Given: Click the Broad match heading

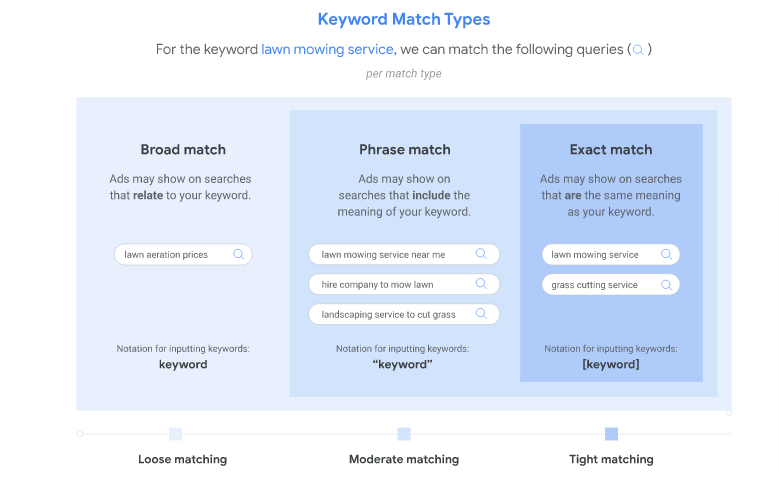Looking at the screenshot, I should click(x=183, y=149).
